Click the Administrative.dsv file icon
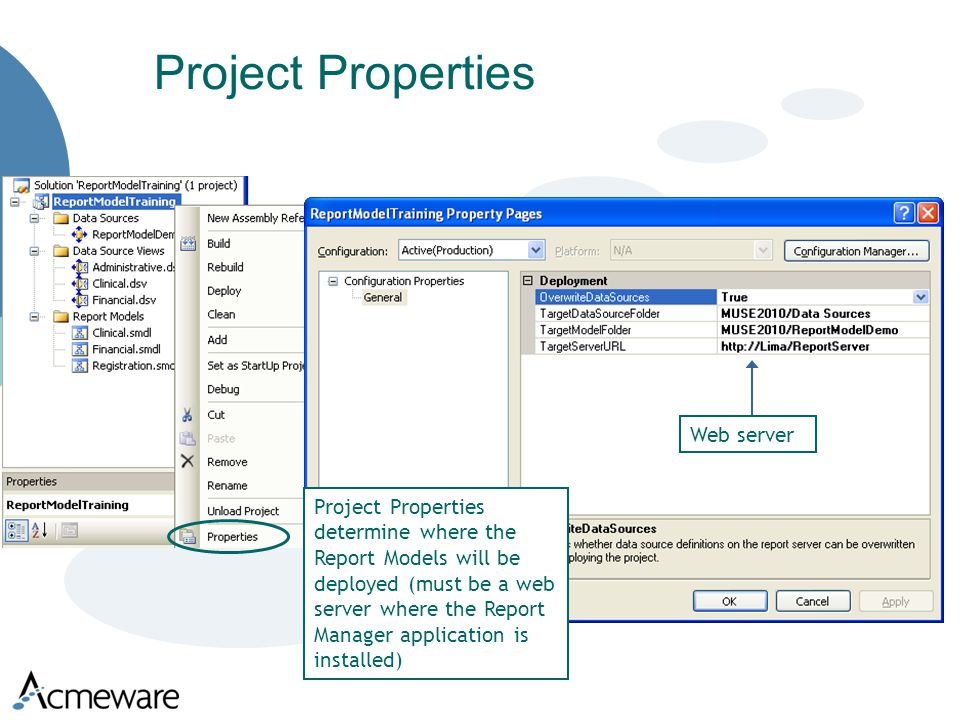The height and width of the screenshot is (720, 960). point(80,268)
